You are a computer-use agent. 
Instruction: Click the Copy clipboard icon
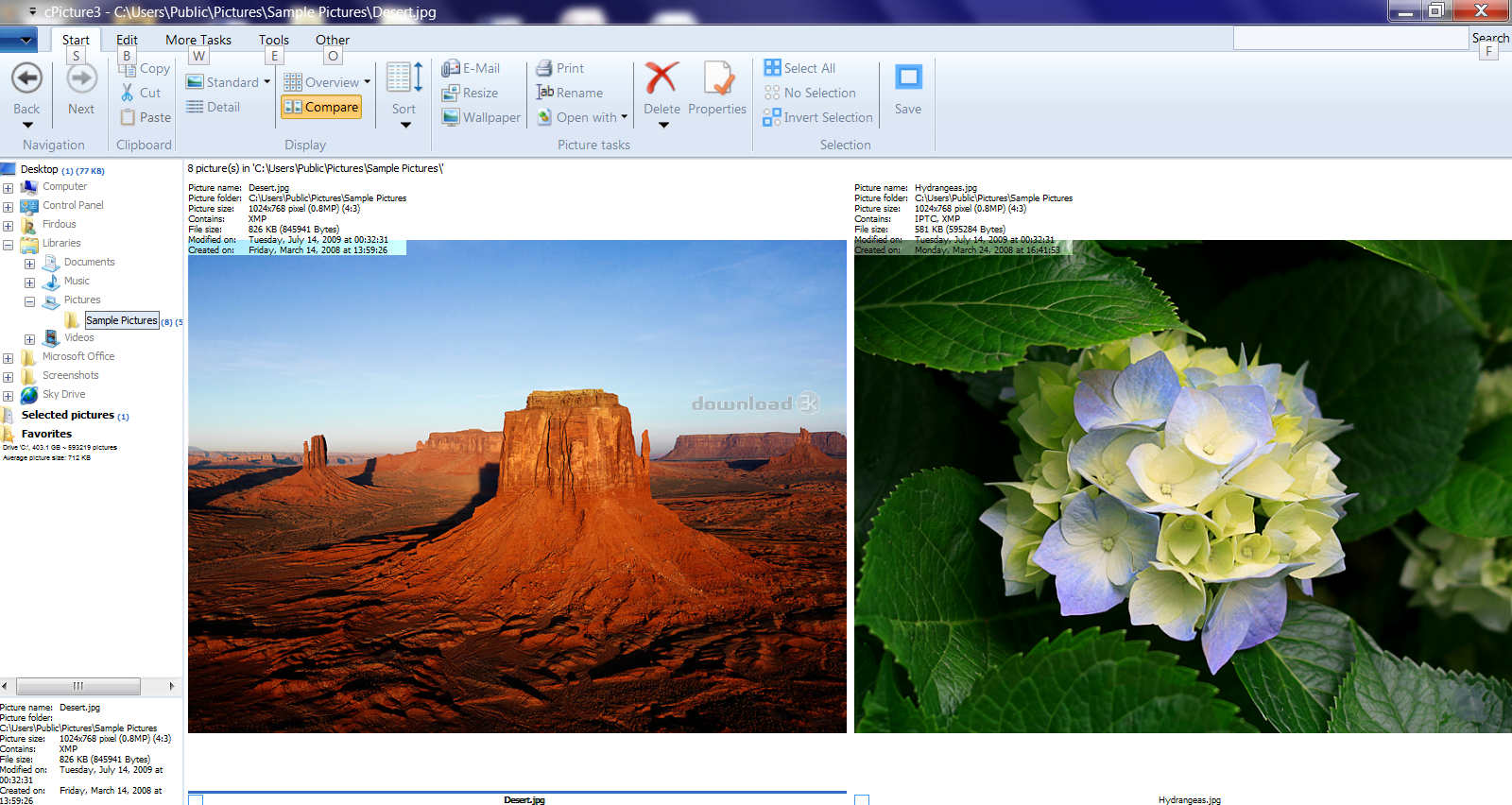[x=128, y=69]
